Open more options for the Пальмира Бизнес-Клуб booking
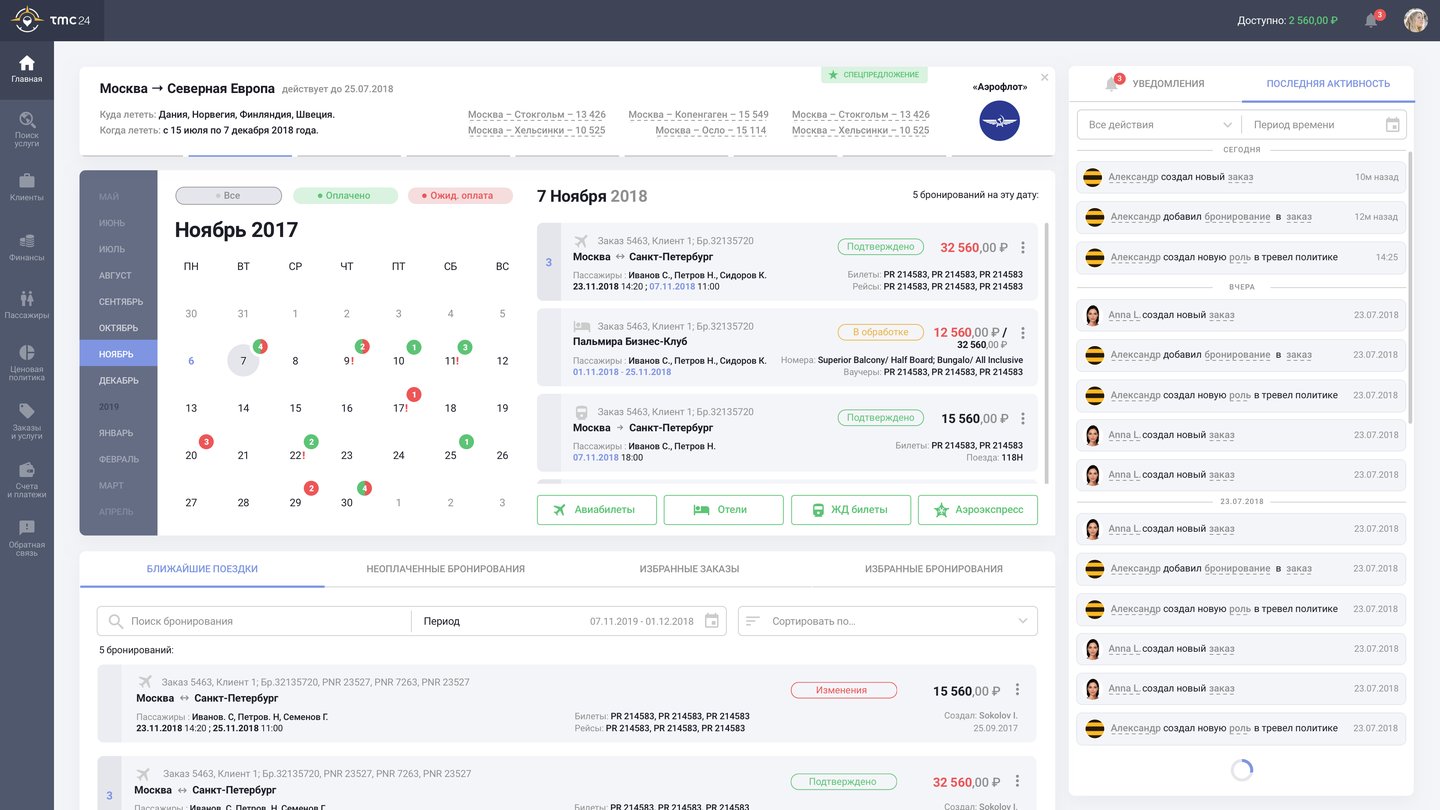Image resolution: width=1440 pixels, height=810 pixels. pyautogui.click(x=1022, y=333)
